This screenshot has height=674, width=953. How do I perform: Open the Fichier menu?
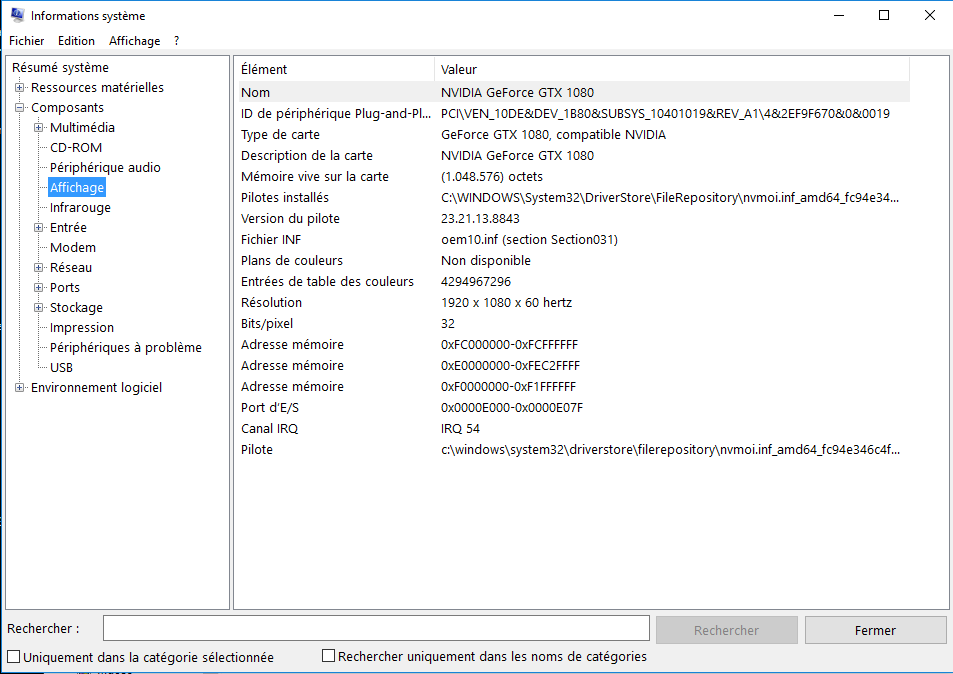click(x=27, y=41)
